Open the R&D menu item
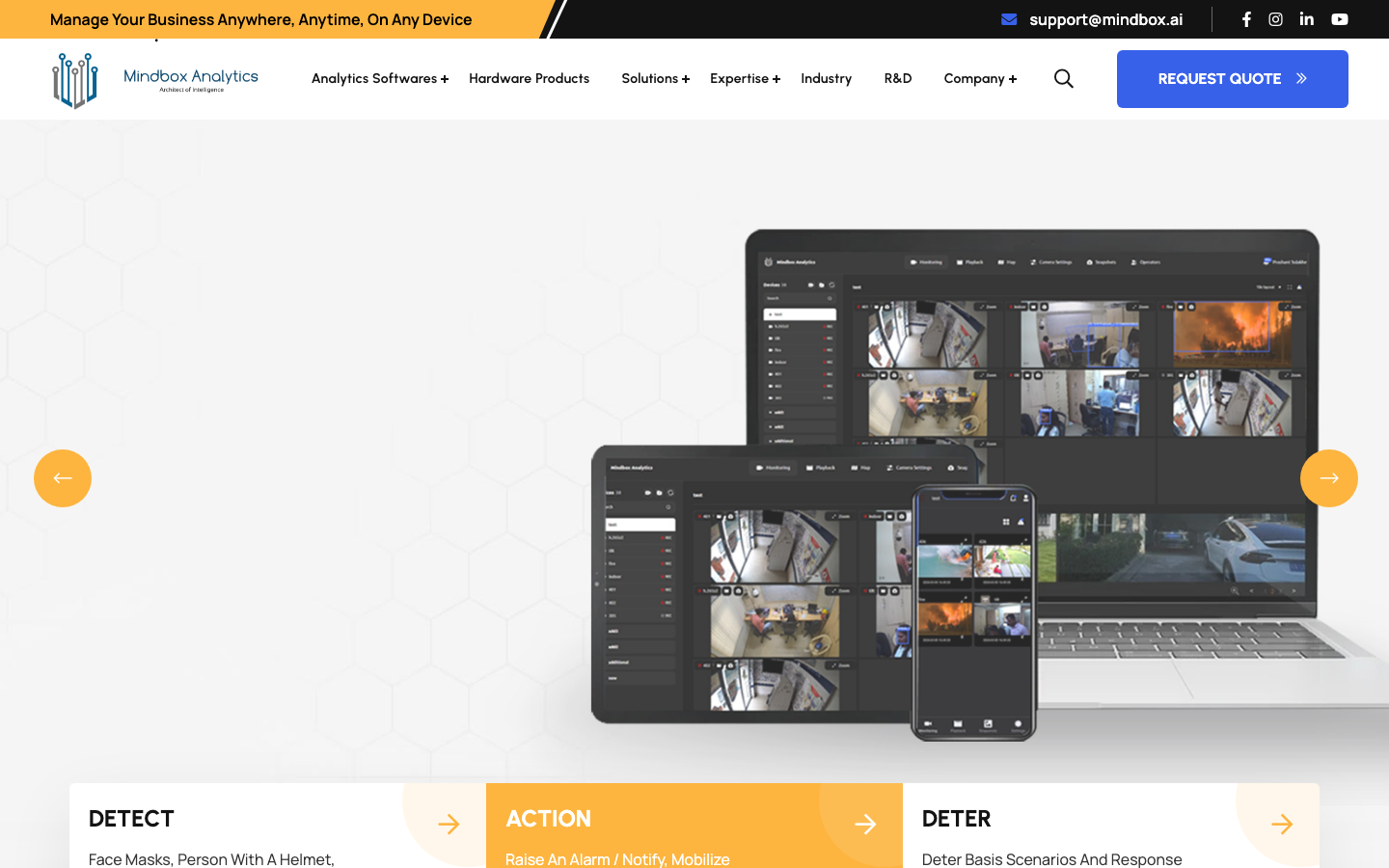1389x868 pixels. click(898, 79)
